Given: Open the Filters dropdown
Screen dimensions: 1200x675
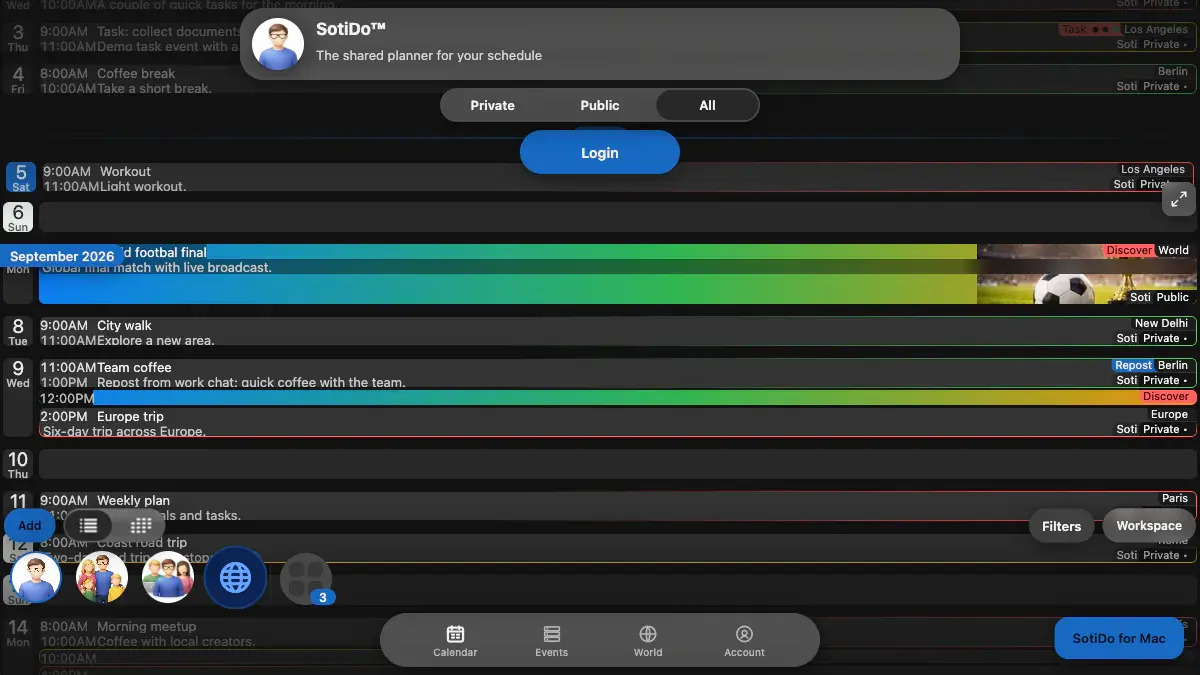Looking at the screenshot, I should 1061,526.
